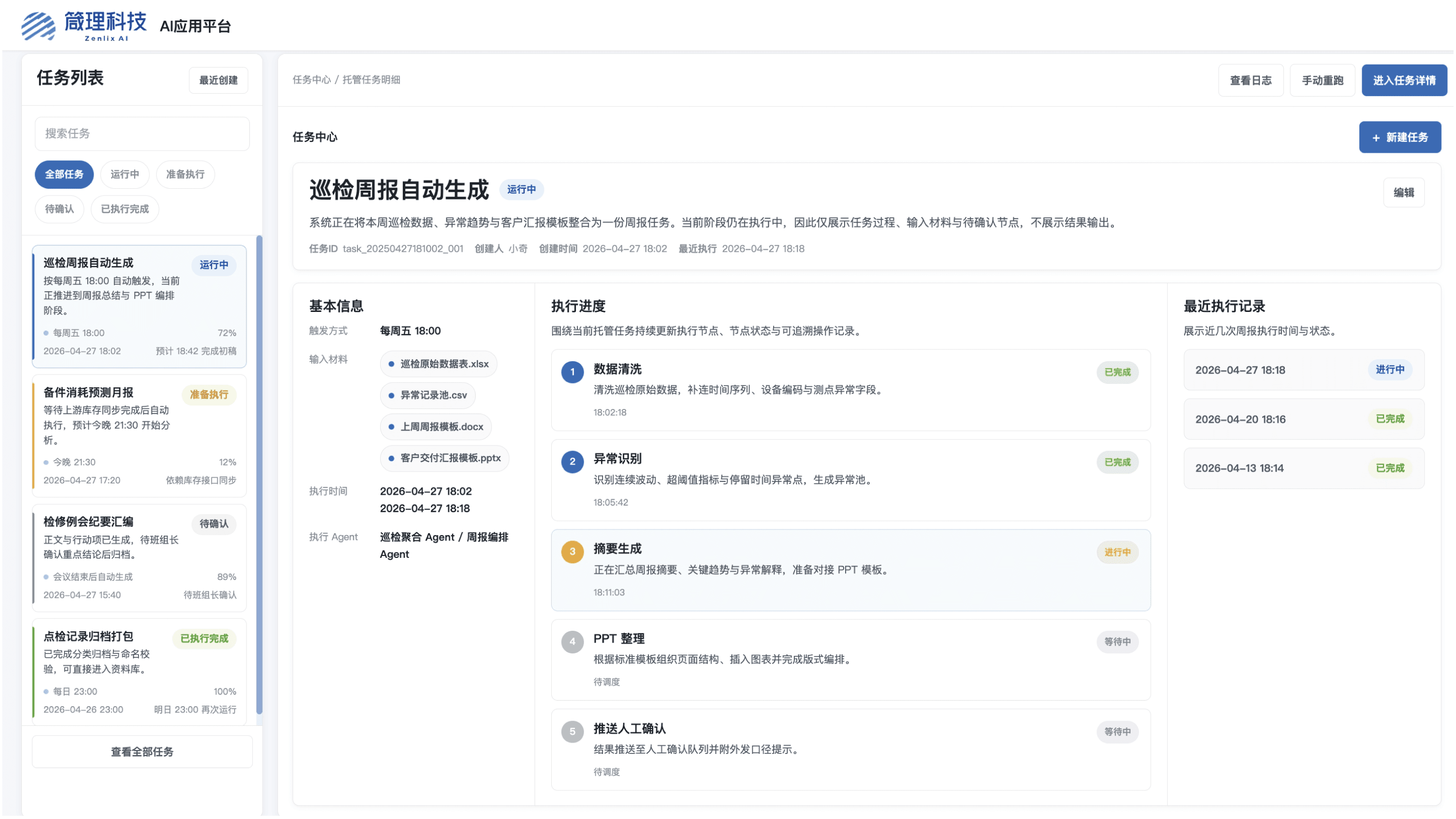The width and height of the screenshot is (1456, 819).
Task: Click the 72% progress value on 巡检周报 card
Action: (227, 333)
